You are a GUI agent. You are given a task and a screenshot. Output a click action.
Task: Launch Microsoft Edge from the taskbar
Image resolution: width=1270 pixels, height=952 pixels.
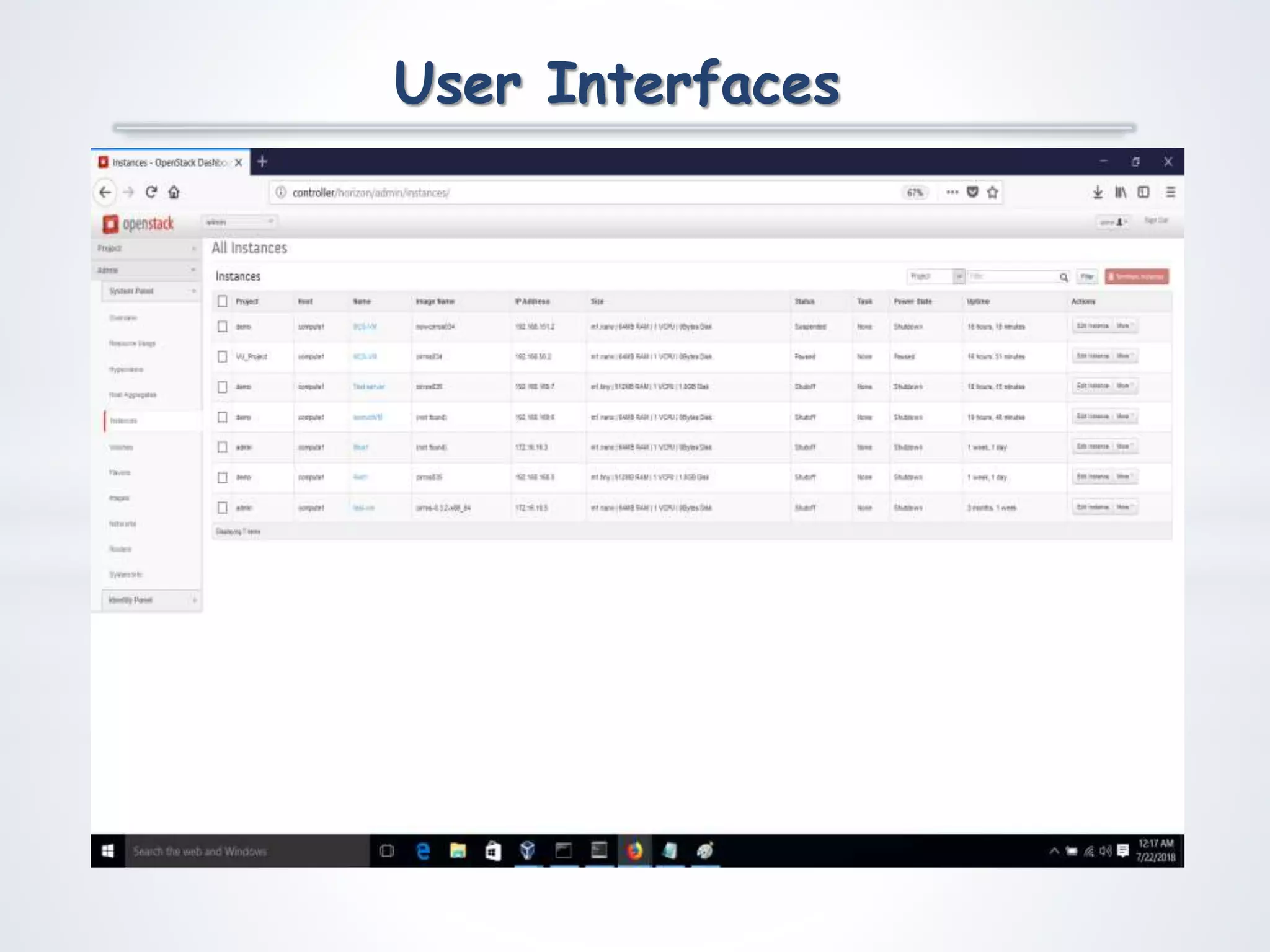click(423, 851)
